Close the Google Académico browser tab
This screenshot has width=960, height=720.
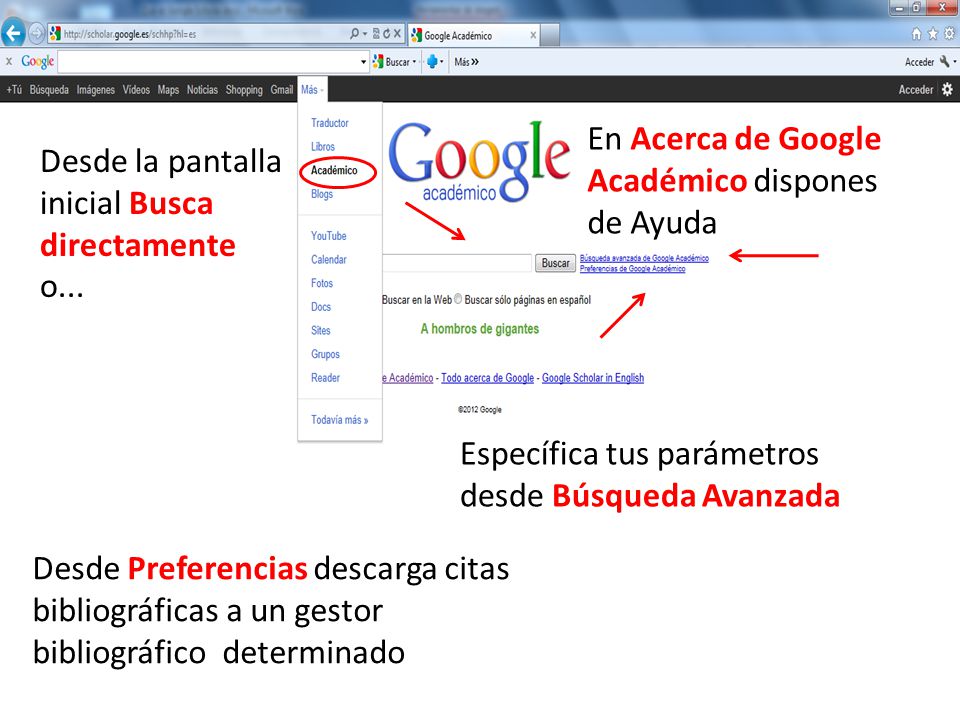tap(533, 35)
